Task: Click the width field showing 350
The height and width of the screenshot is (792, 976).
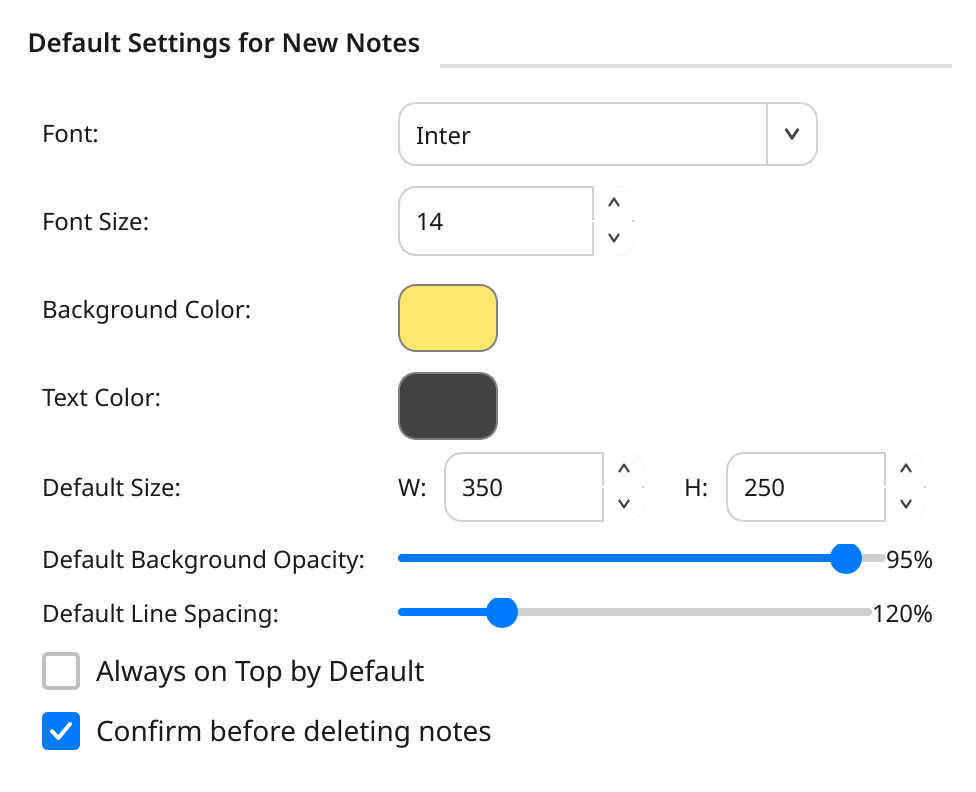Action: tap(524, 487)
